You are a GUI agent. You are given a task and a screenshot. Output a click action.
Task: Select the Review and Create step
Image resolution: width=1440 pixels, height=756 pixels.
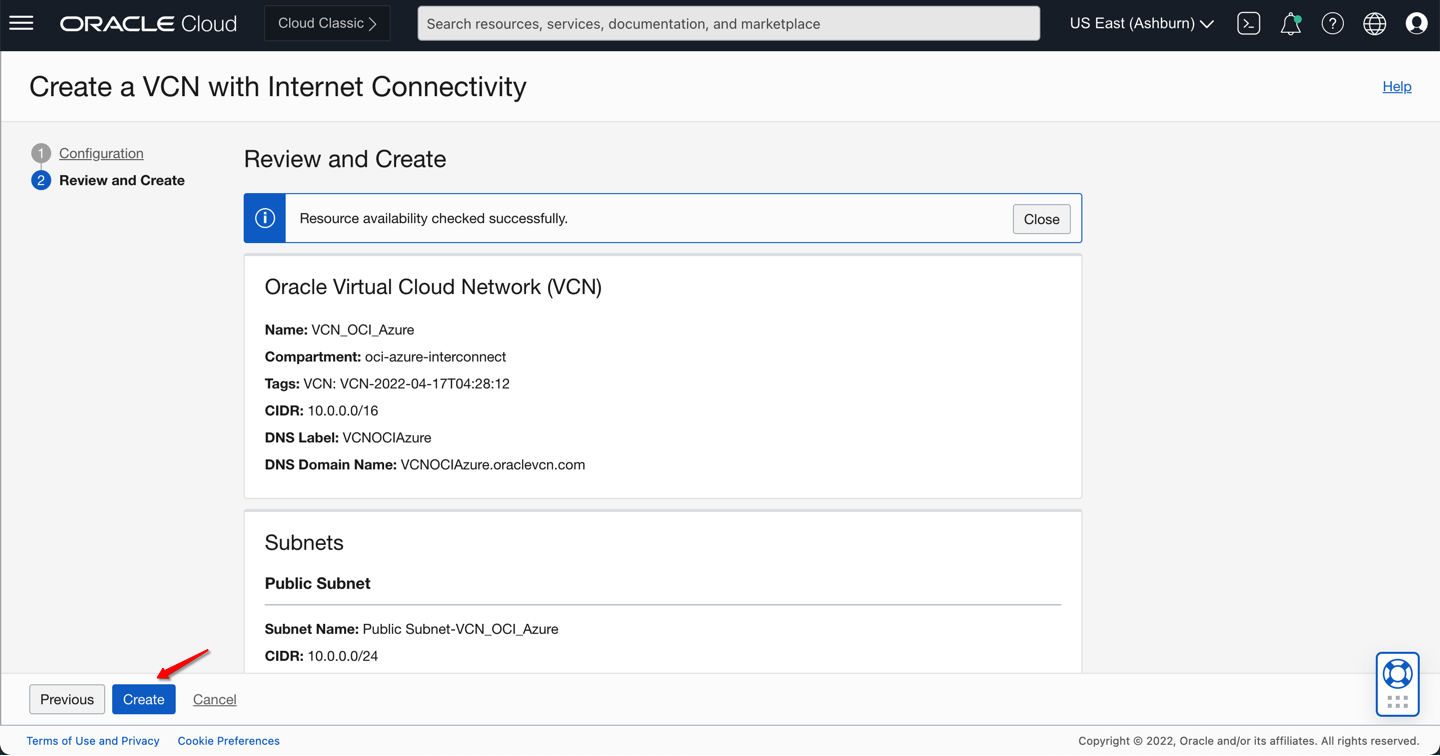pyautogui.click(x=121, y=180)
